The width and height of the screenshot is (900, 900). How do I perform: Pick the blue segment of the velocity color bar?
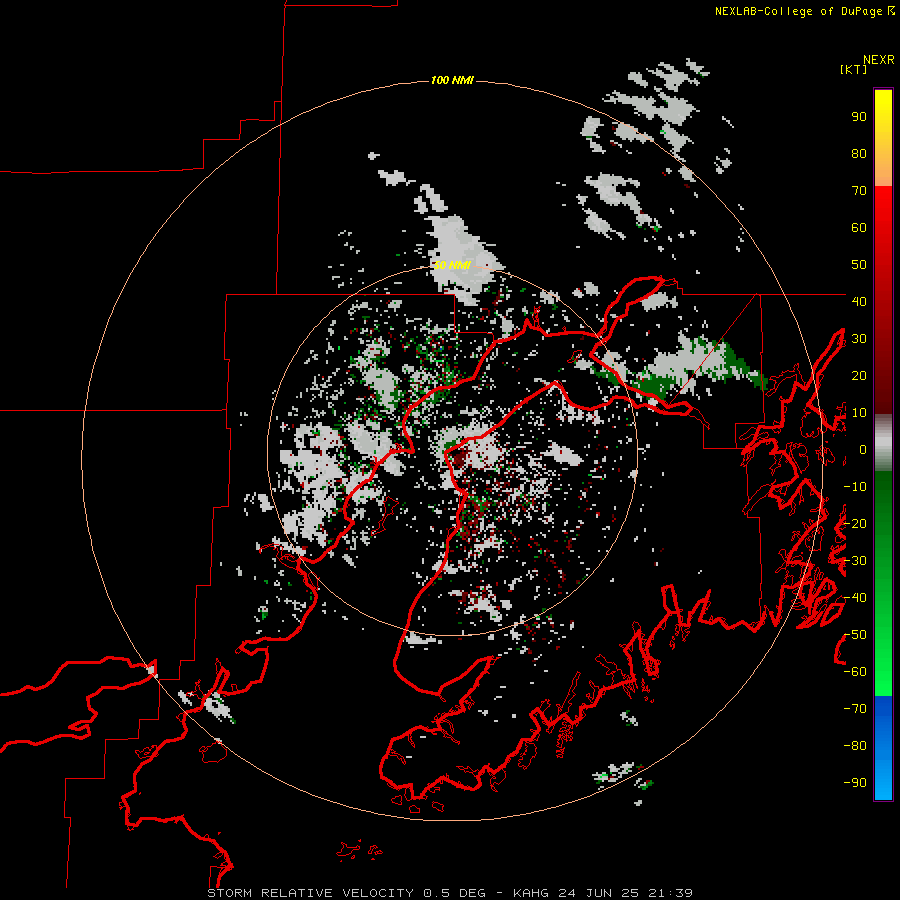point(883,747)
